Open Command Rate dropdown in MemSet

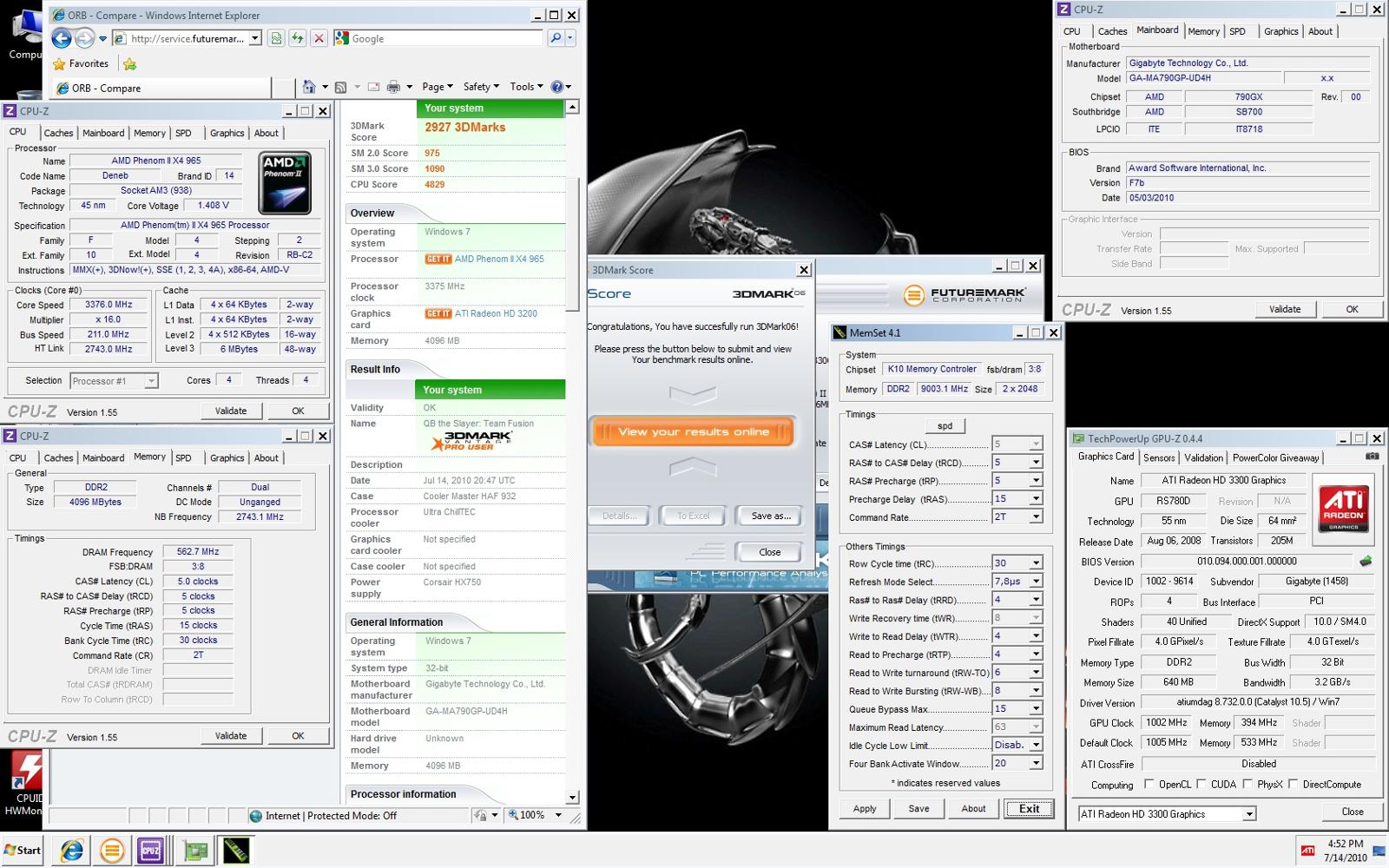point(1036,517)
